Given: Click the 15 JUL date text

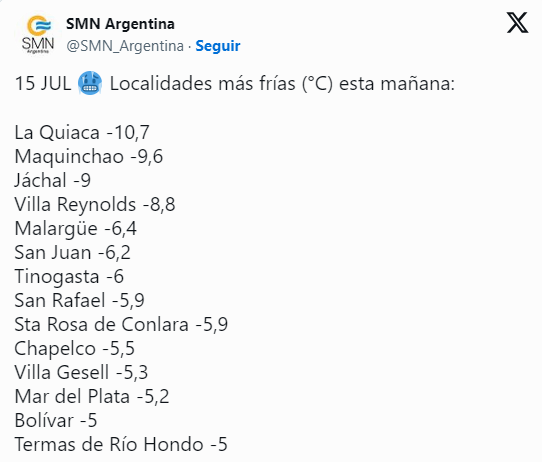Looking at the screenshot, I should [x=43, y=84].
